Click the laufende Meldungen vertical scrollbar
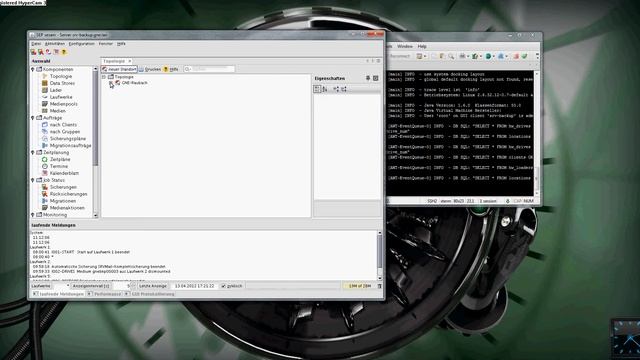This screenshot has height=360, width=640. click(380, 256)
